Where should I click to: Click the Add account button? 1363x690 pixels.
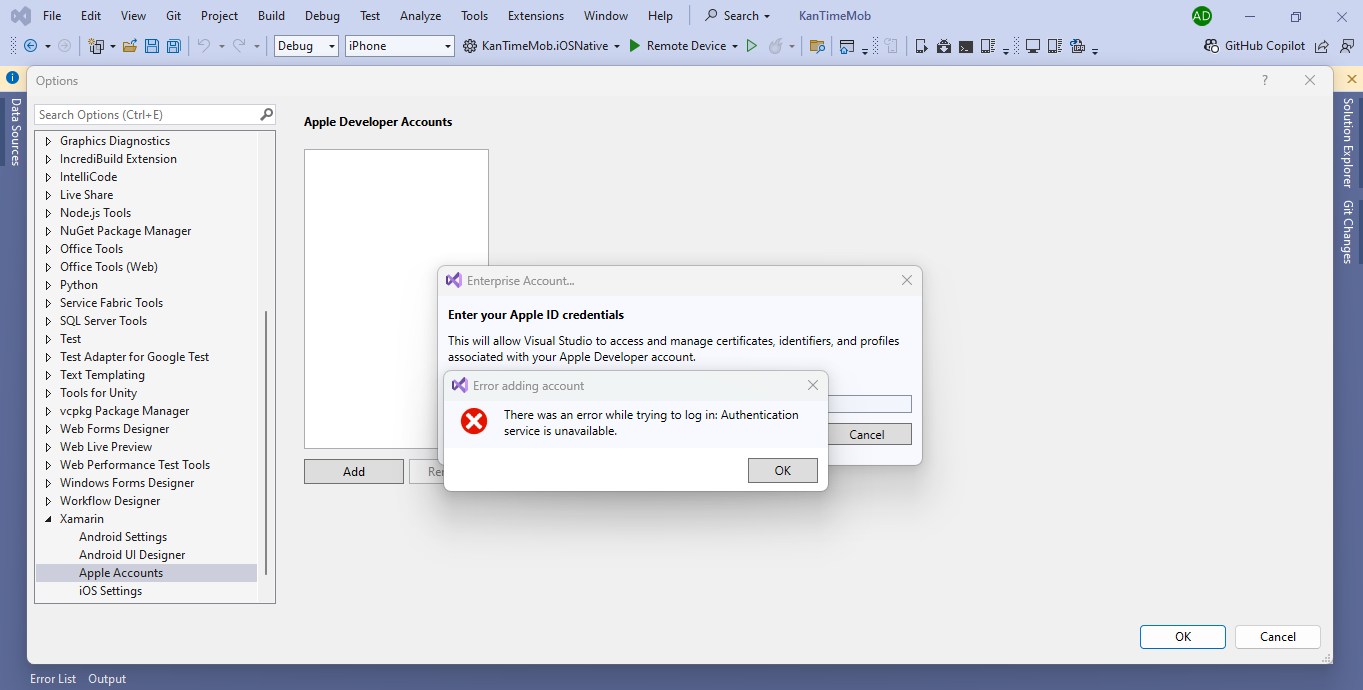(x=354, y=472)
